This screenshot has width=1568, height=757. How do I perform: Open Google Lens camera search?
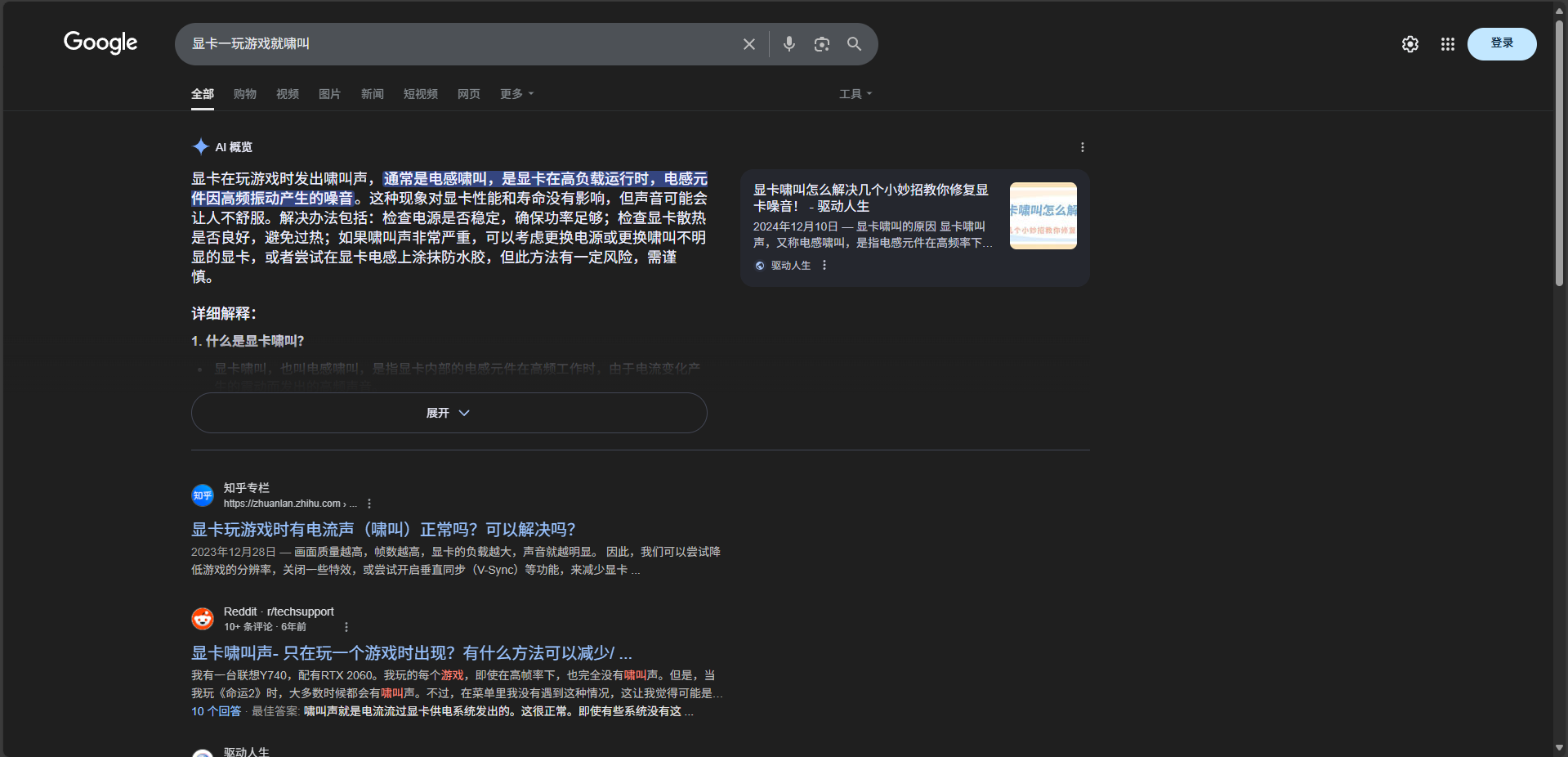click(821, 43)
